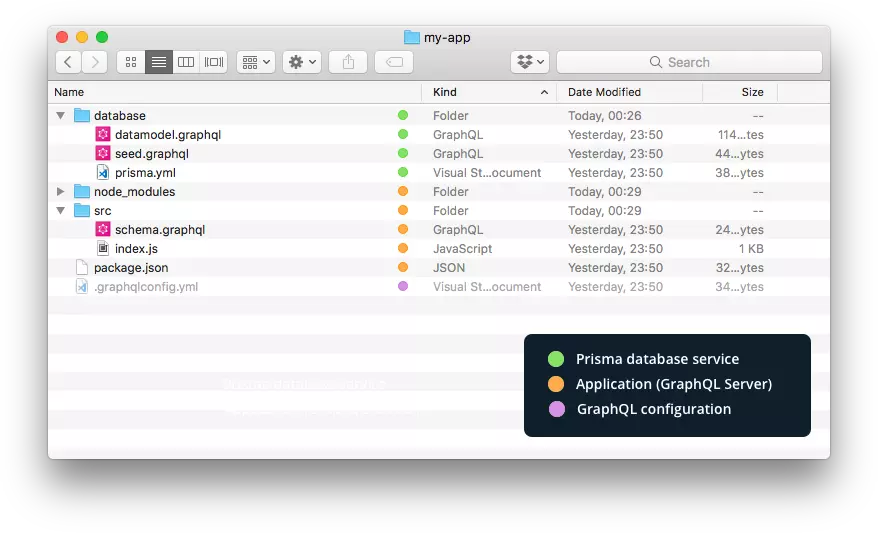The image size is (878, 533).
Task: Click the Edit Tags toolbar icon
Action: click(x=394, y=62)
